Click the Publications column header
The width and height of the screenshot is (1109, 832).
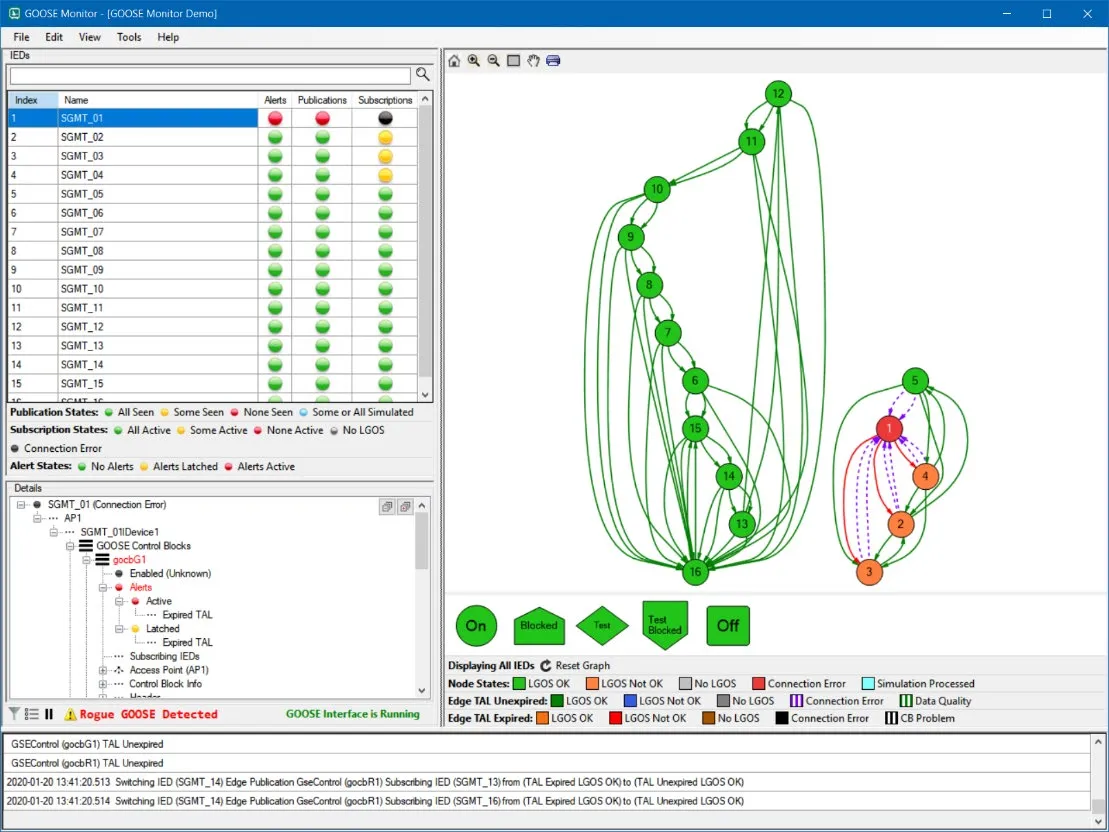click(x=322, y=100)
